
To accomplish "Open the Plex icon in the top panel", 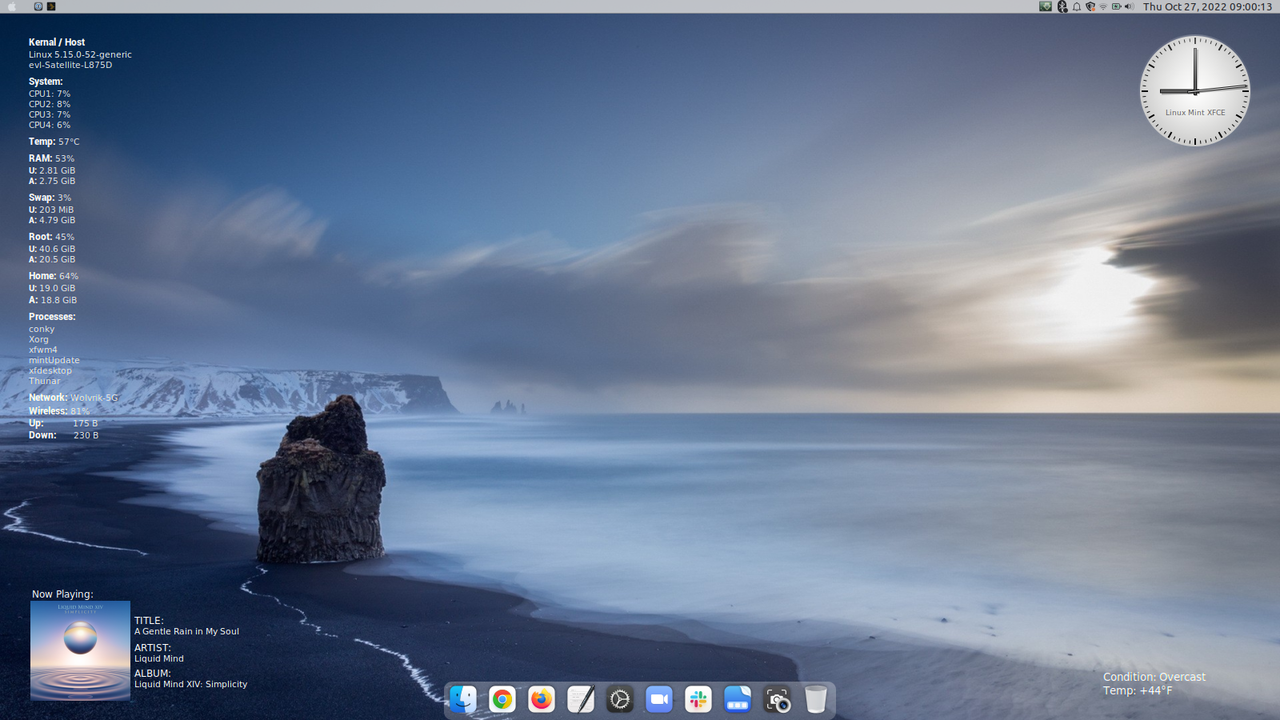I will pos(51,6).
